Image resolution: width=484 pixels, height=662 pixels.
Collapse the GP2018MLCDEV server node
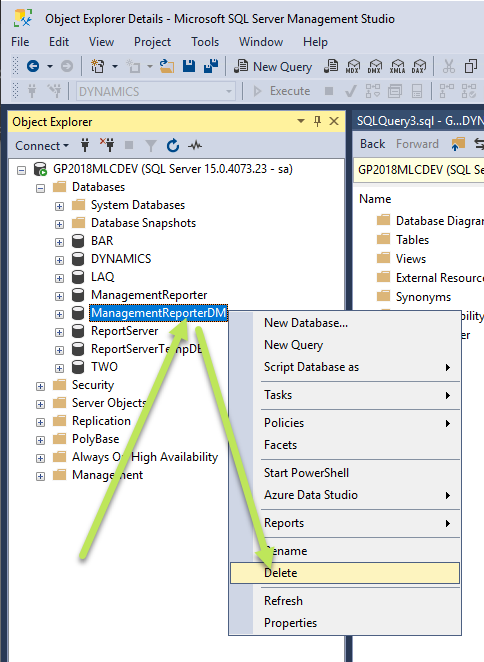22,170
